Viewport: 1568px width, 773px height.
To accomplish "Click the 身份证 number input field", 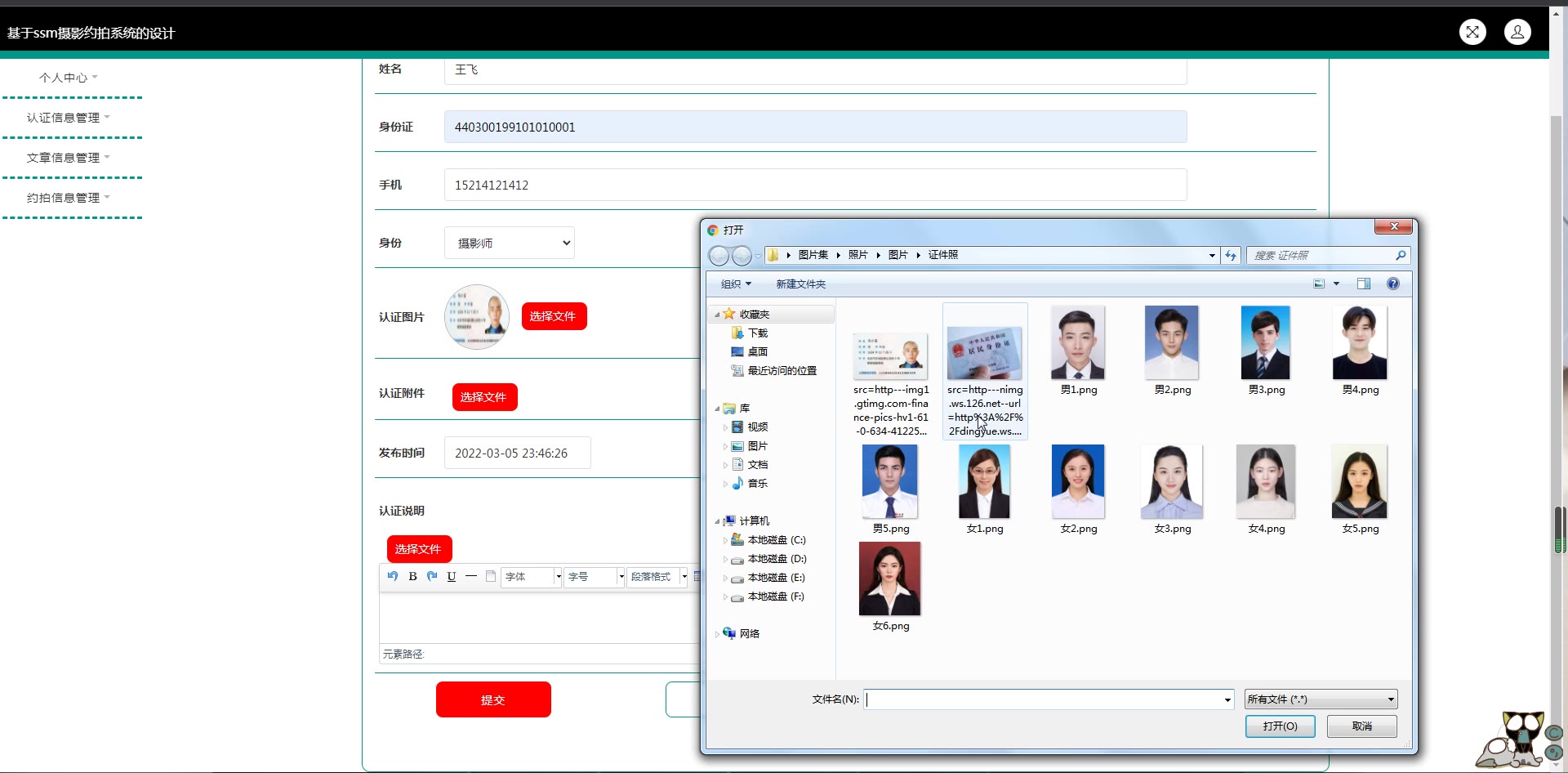I will click(x=815, y=127).
